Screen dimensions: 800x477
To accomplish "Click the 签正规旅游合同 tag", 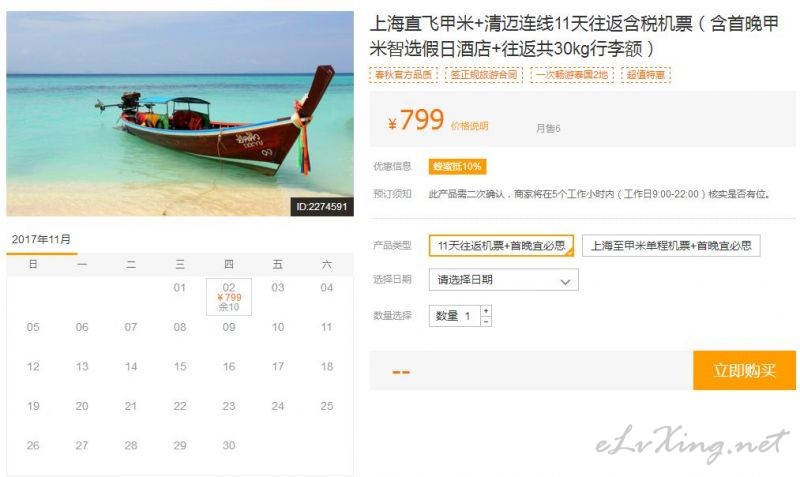I will pos(484,75).
